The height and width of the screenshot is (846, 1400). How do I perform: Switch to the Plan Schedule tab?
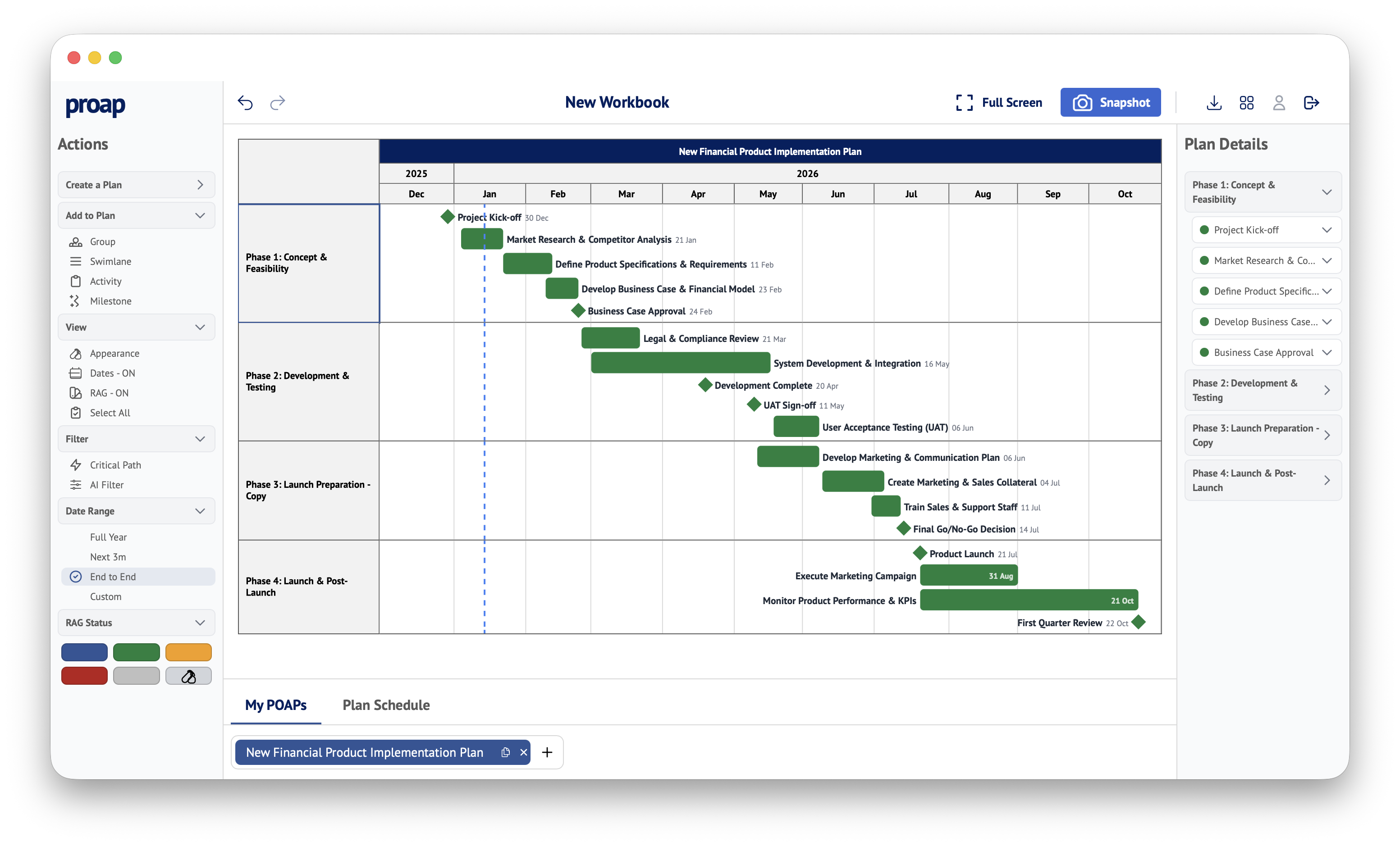(x=386, y=705)
